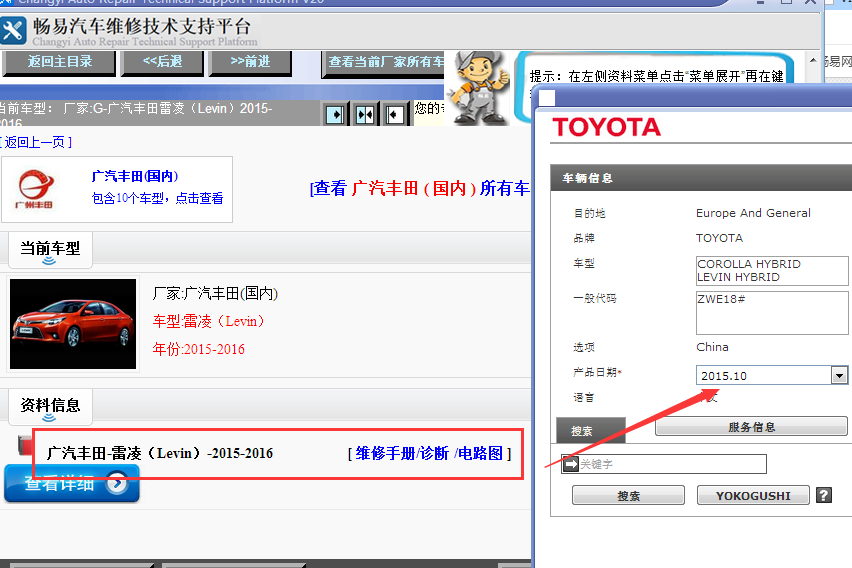Select the 2015.10 product date combo box
The height and width of the screenshot is (568, 852).
click(772, 375)
